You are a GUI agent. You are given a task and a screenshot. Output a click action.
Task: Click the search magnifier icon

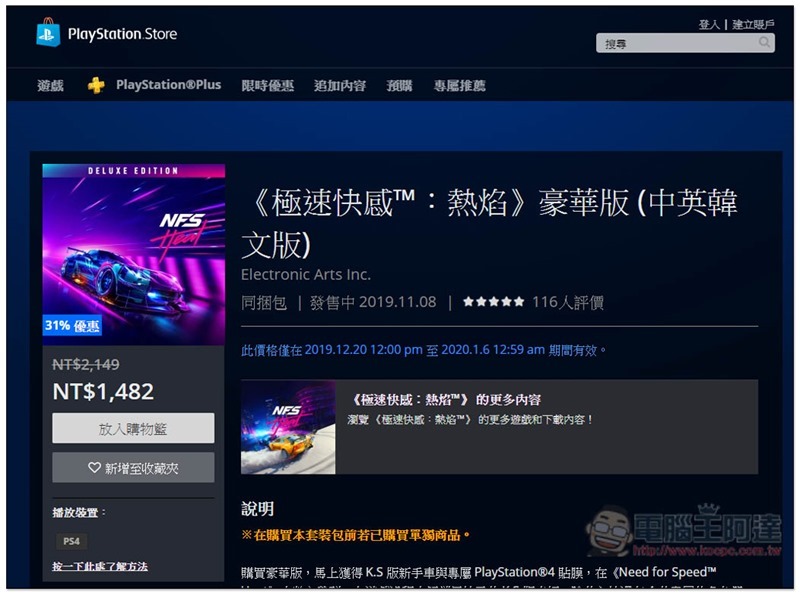tap(764, 42)
